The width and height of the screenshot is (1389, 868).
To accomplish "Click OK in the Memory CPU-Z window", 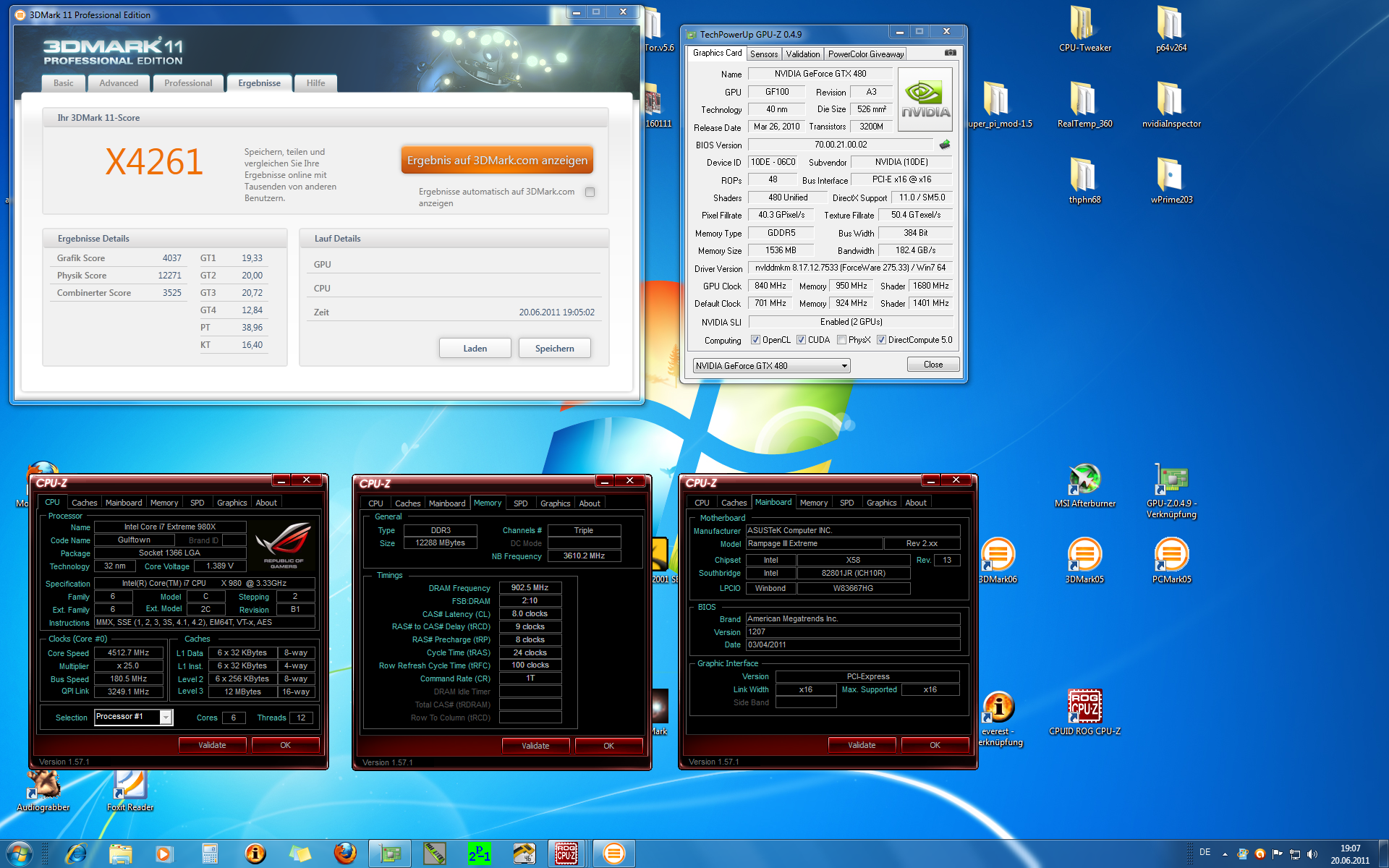I will (608, 746).
